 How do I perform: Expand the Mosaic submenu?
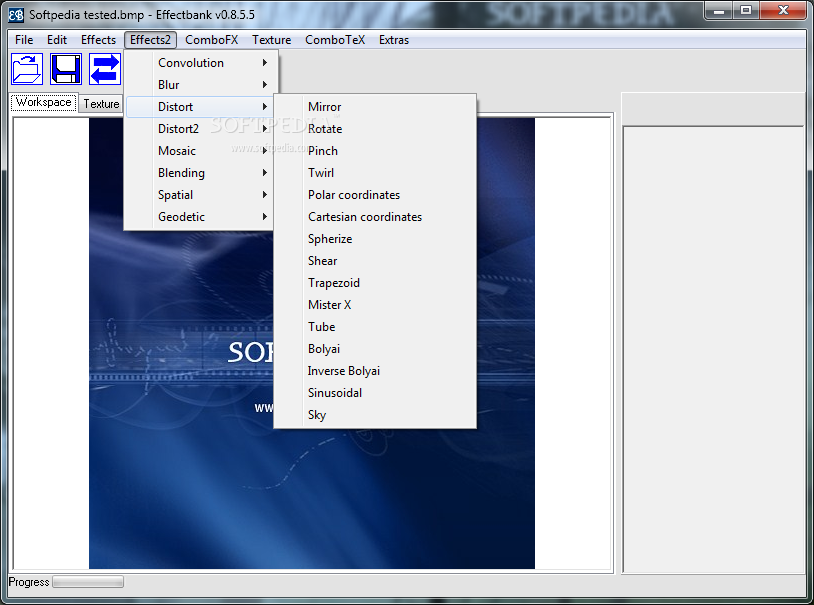pos(200,151)
